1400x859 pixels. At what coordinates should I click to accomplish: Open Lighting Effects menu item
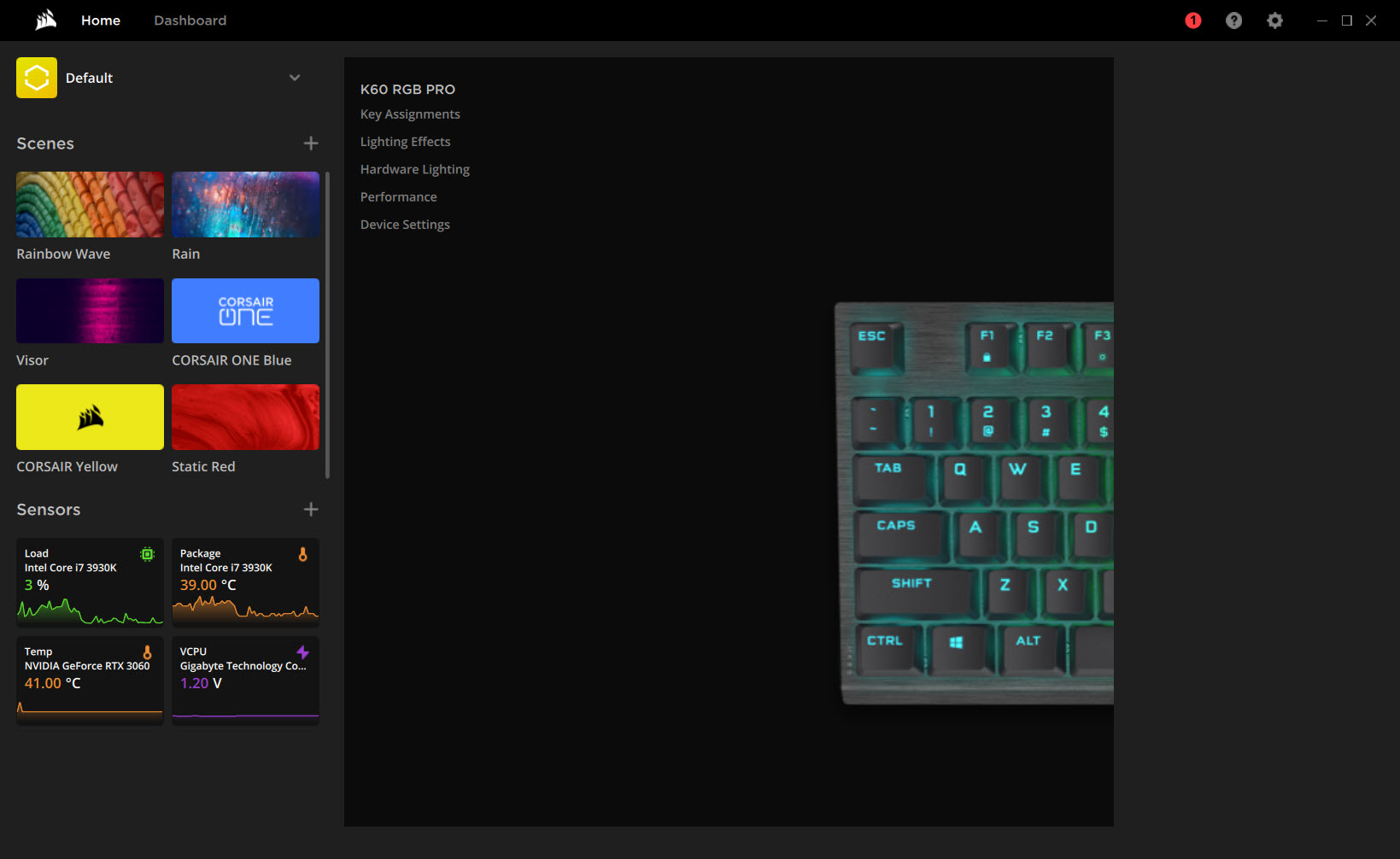pos(405,142)
